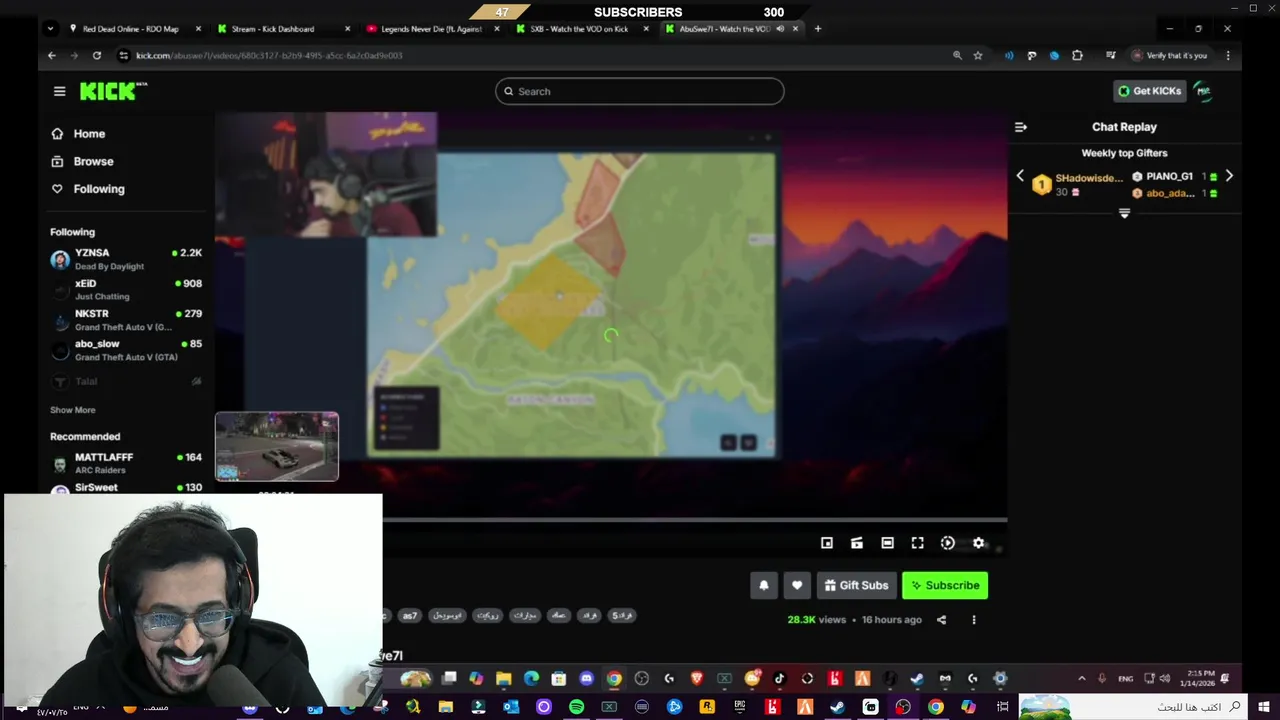Open playback speed control
This screenshot has width=1280, height=720.
pos(948,543)
